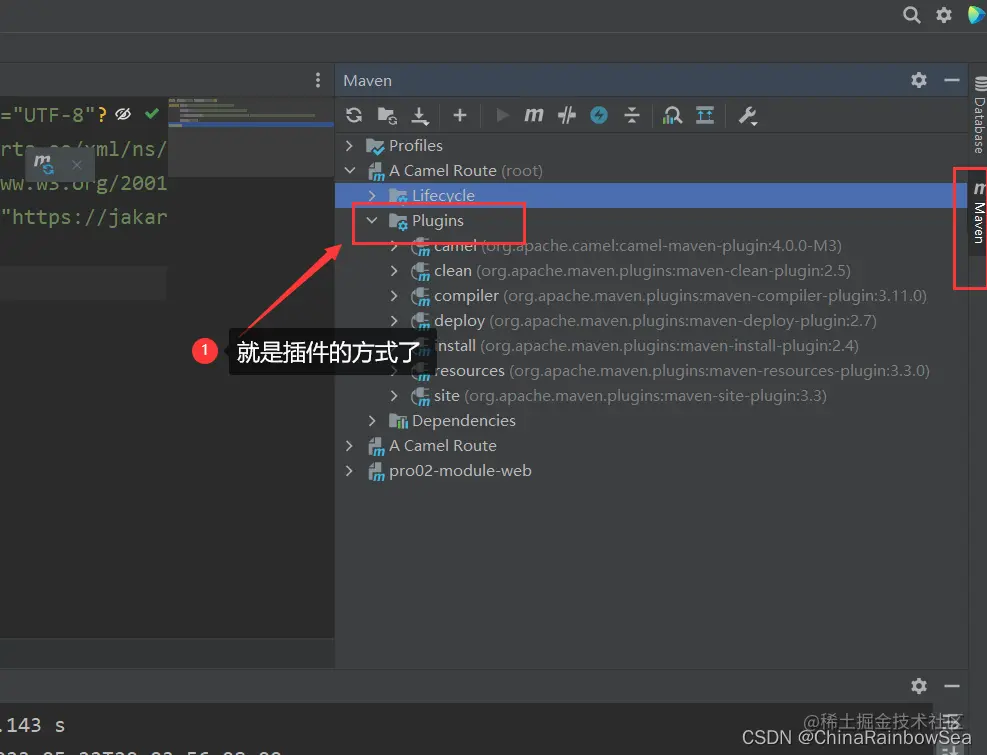
Task: Collapse the A Camel Route (root) node
Action: (349, 171)
